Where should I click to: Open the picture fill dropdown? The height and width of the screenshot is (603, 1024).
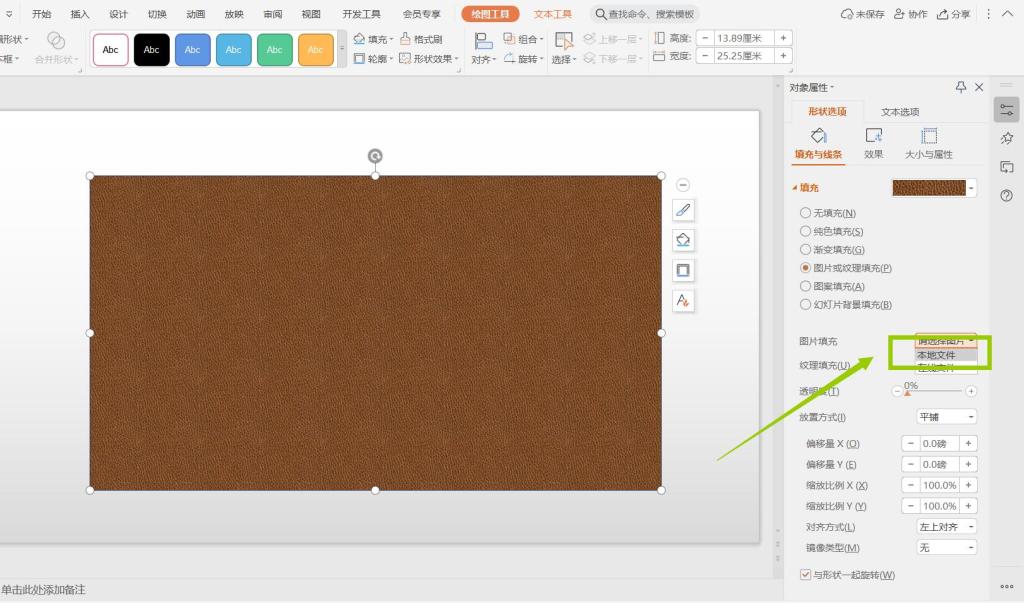click(946, 340)
